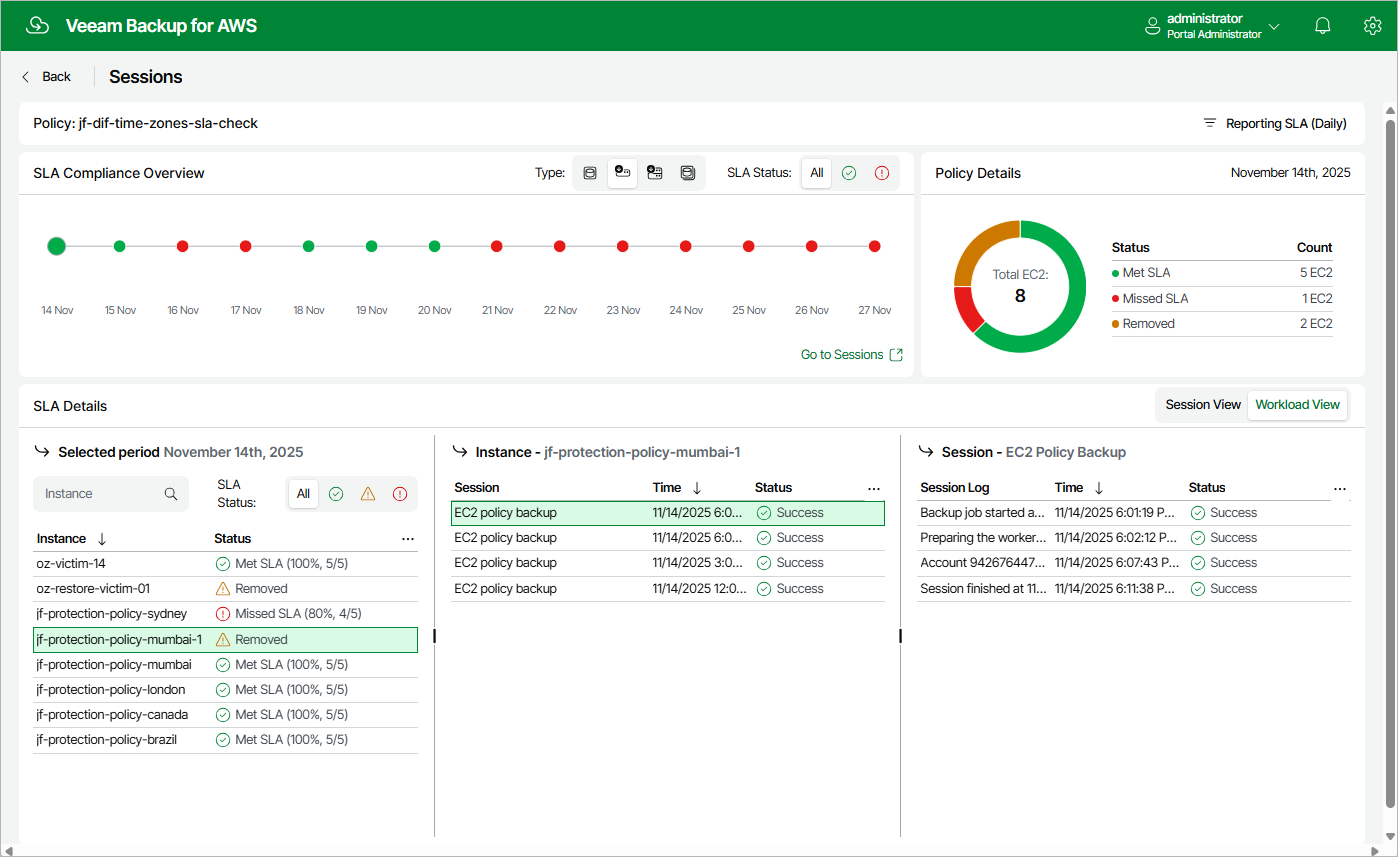
Task: Click the Session finished log entry
Action: (1134, 589)
